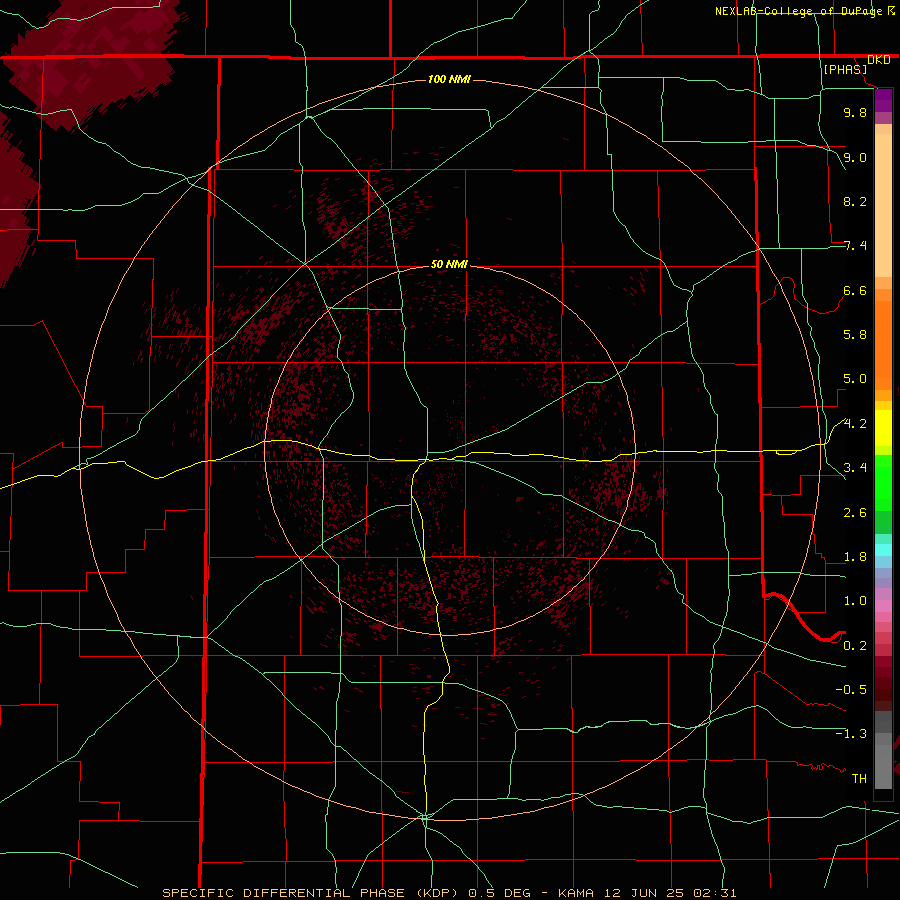Click the [PHAS] legend heading
Image resolution: width=900 pixels, height=900 pixels.
845,69
